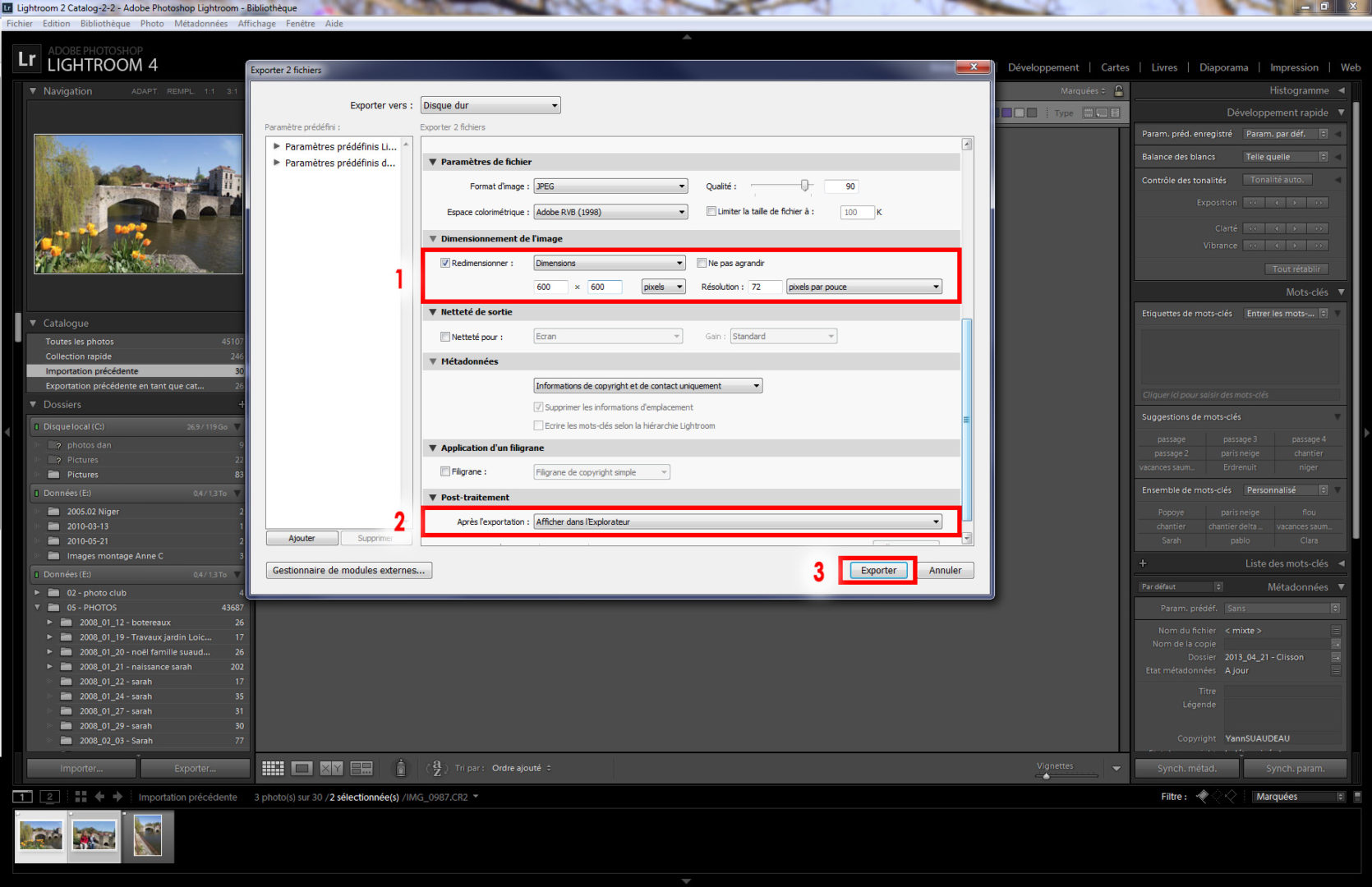This screenshot has height=887, width=1372.
Task: Collapse the top module bar arrow
Action: click(x=687, y=37)
